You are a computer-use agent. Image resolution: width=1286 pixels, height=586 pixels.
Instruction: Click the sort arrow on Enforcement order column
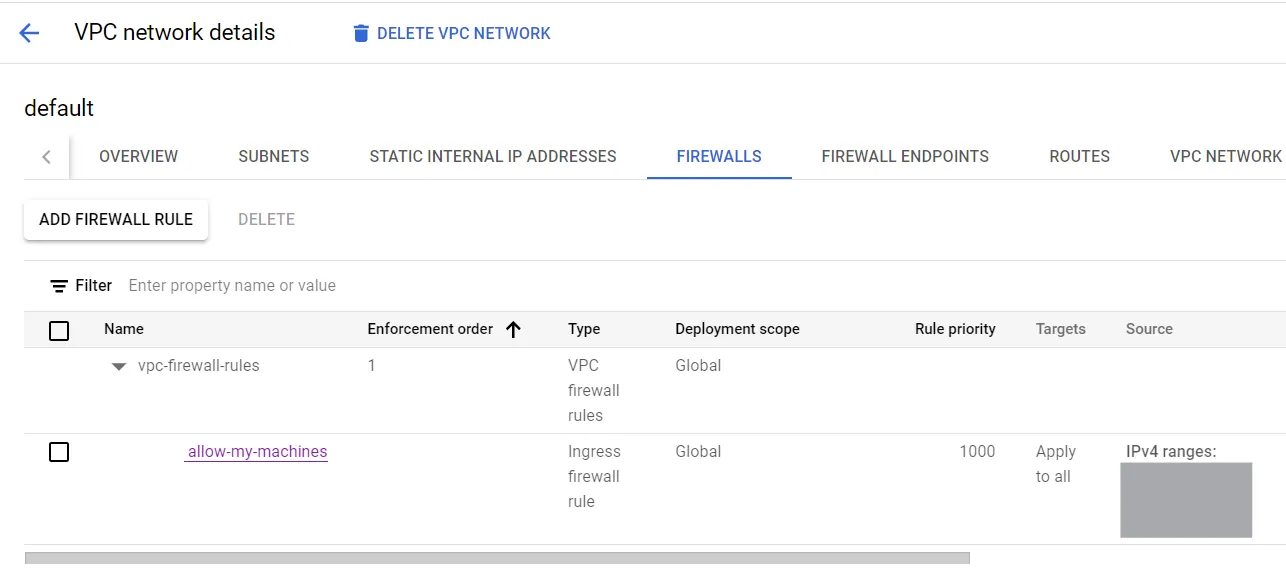tap(513, 329)
